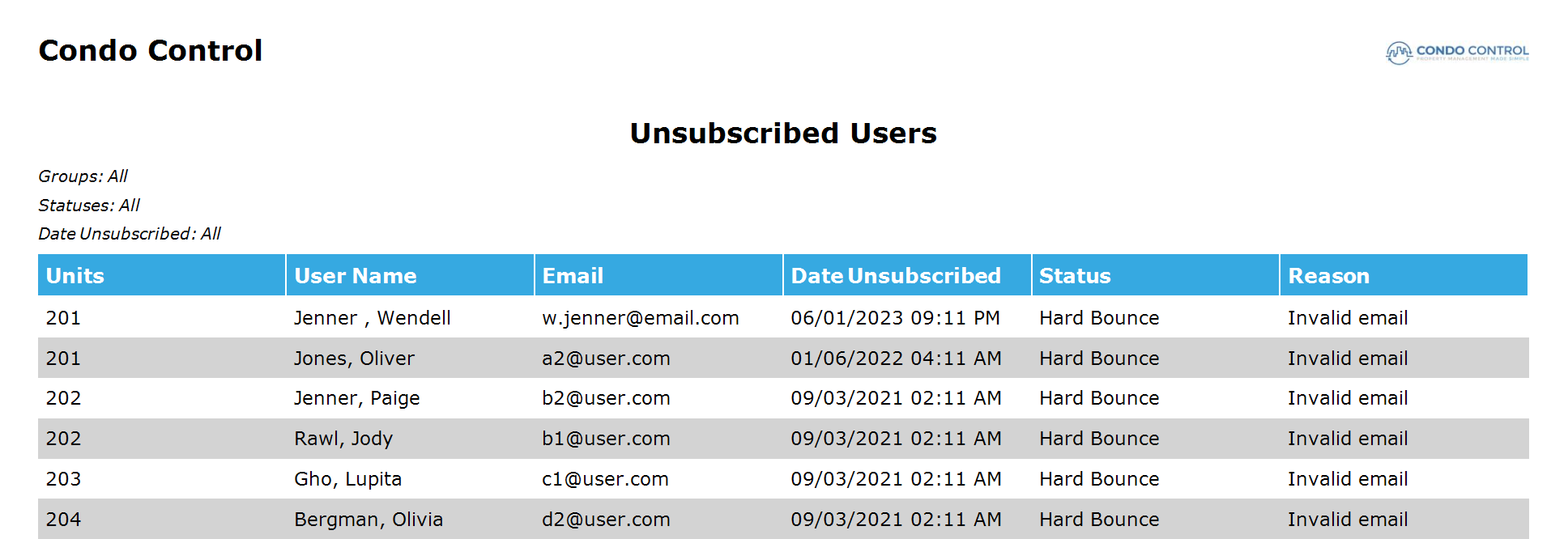Screen dimensions: 1568x539
Task: Click the Condo Control logo icon
Action: (x=1457, y=53)
